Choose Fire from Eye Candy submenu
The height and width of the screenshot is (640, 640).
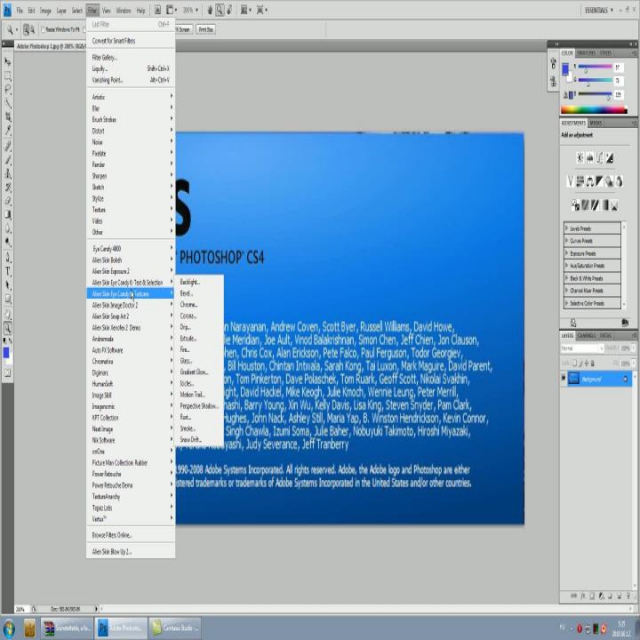coord(199,349)
